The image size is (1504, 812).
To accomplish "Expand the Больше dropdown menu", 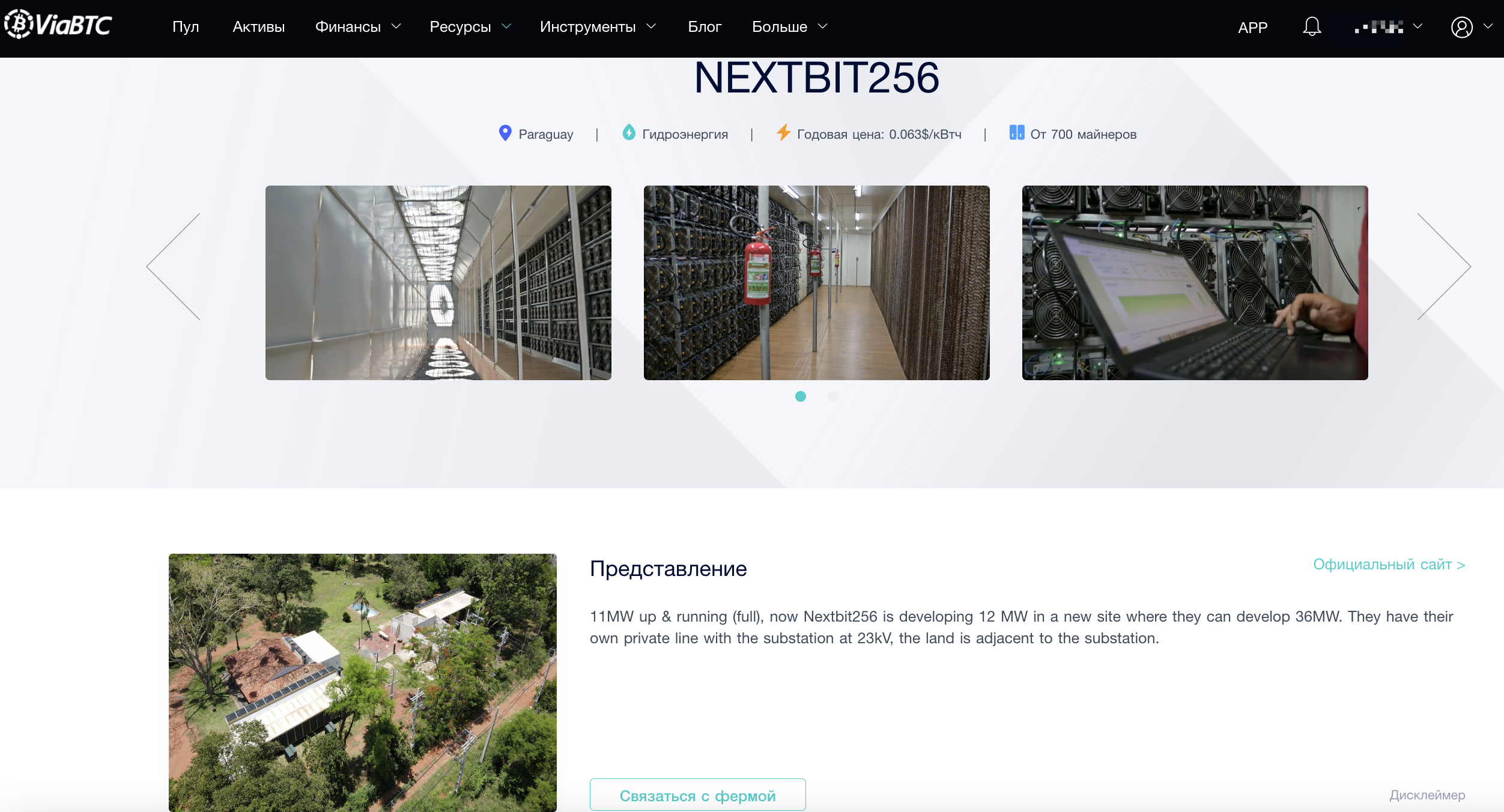I will [x=790, y=27].
